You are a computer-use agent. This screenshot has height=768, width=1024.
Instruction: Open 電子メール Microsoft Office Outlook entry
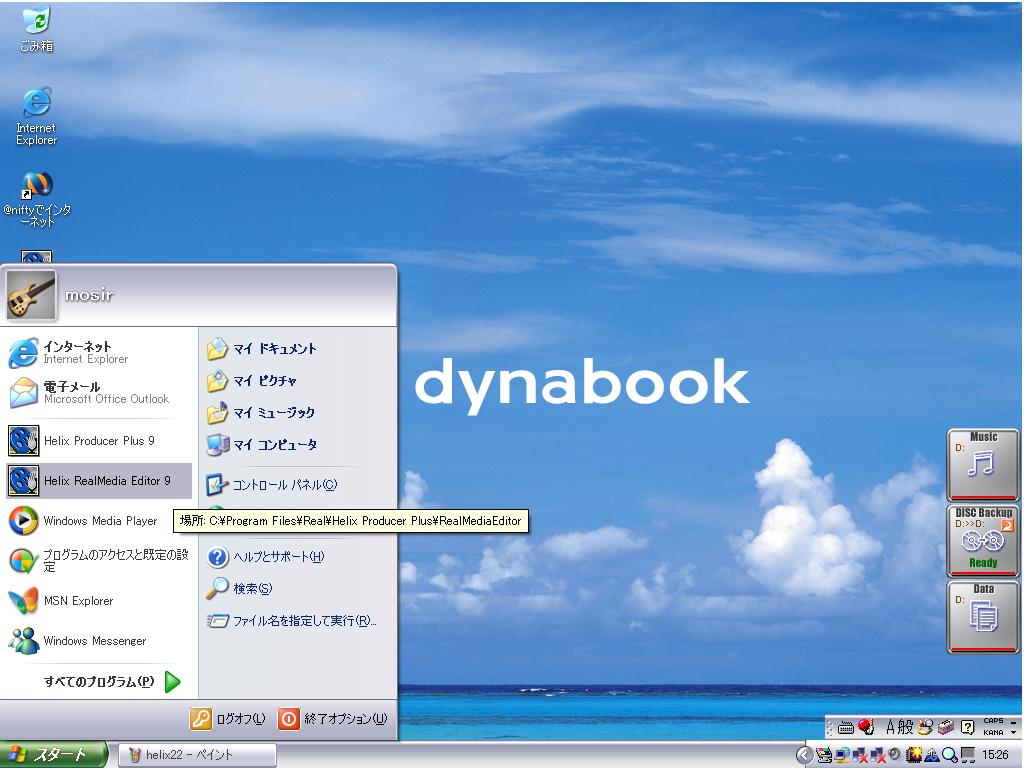[99, 392]
